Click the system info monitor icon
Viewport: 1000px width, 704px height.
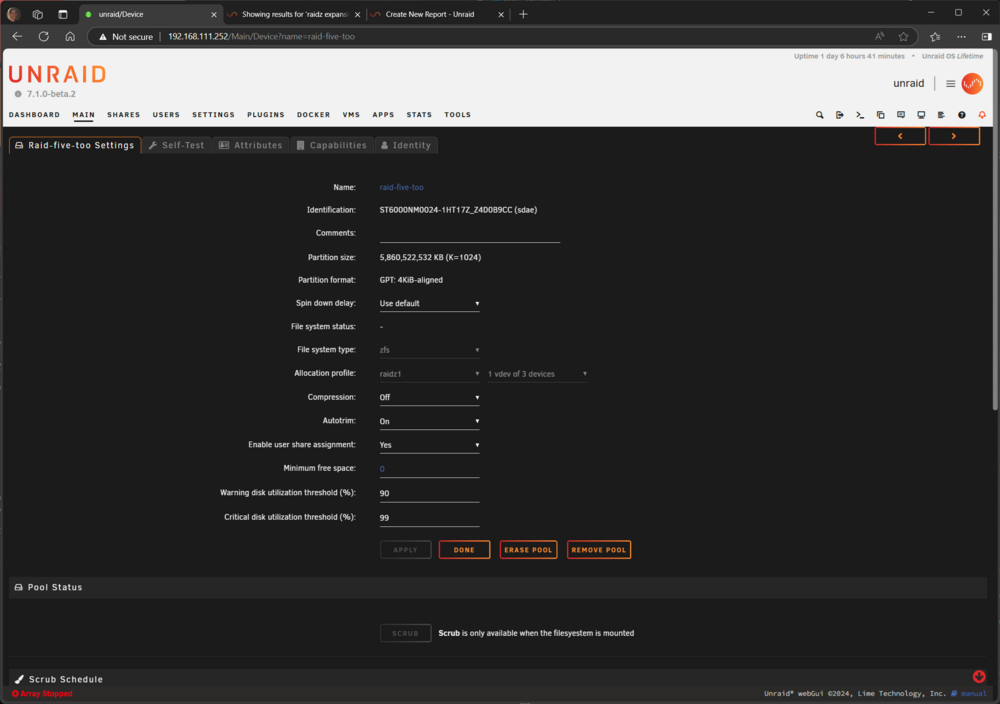(921, 115)
